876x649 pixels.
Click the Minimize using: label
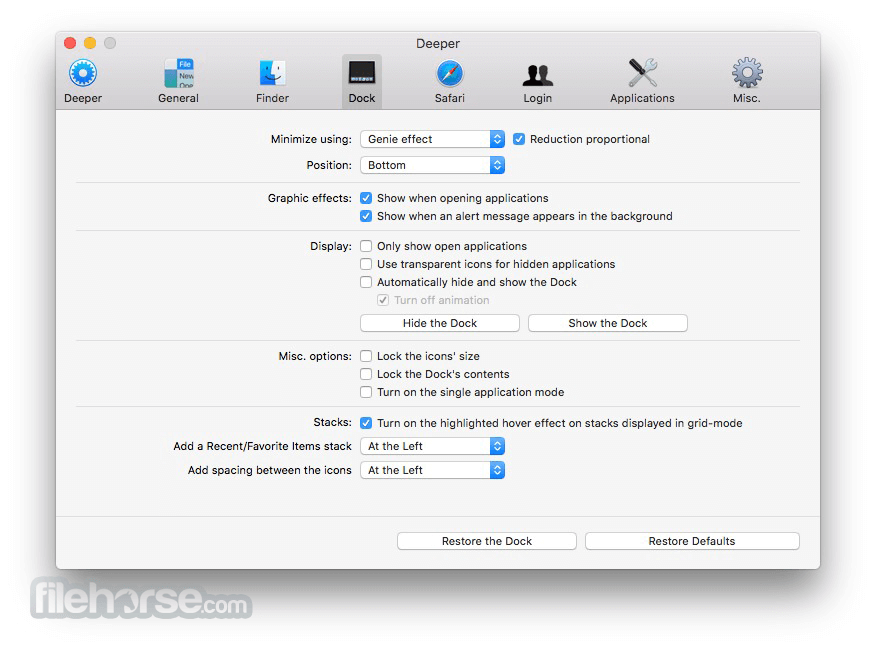(x=311, y=139)
